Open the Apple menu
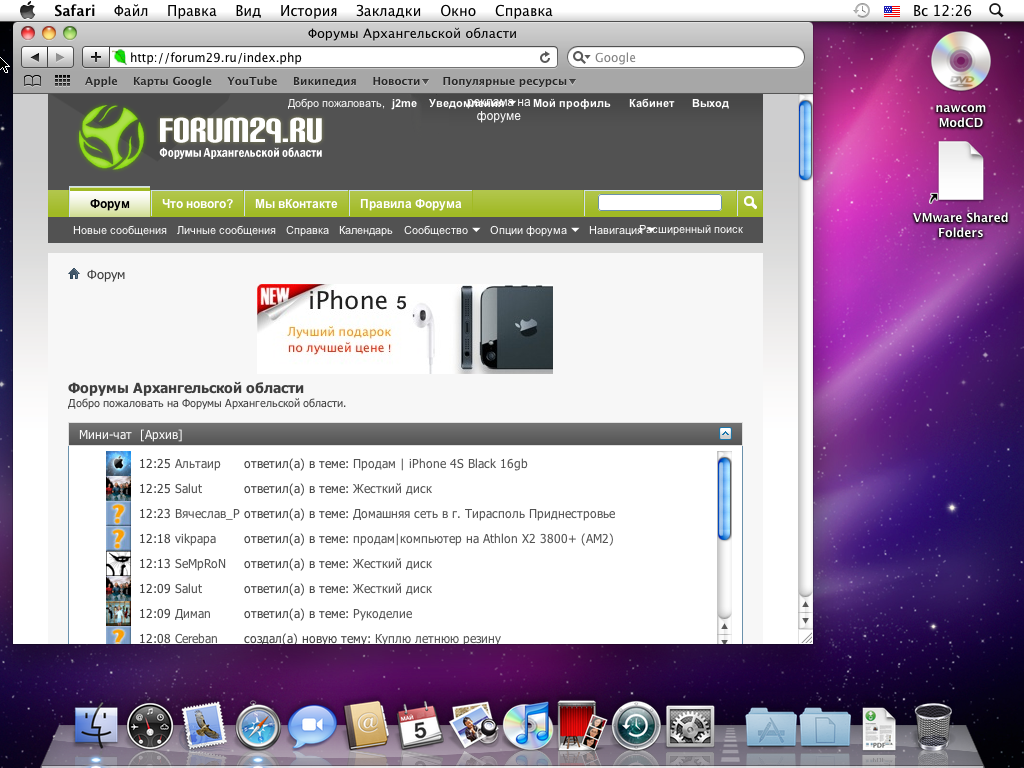Image resolution: width=1024 pixels, height=768 pixels. click(27, 10)
